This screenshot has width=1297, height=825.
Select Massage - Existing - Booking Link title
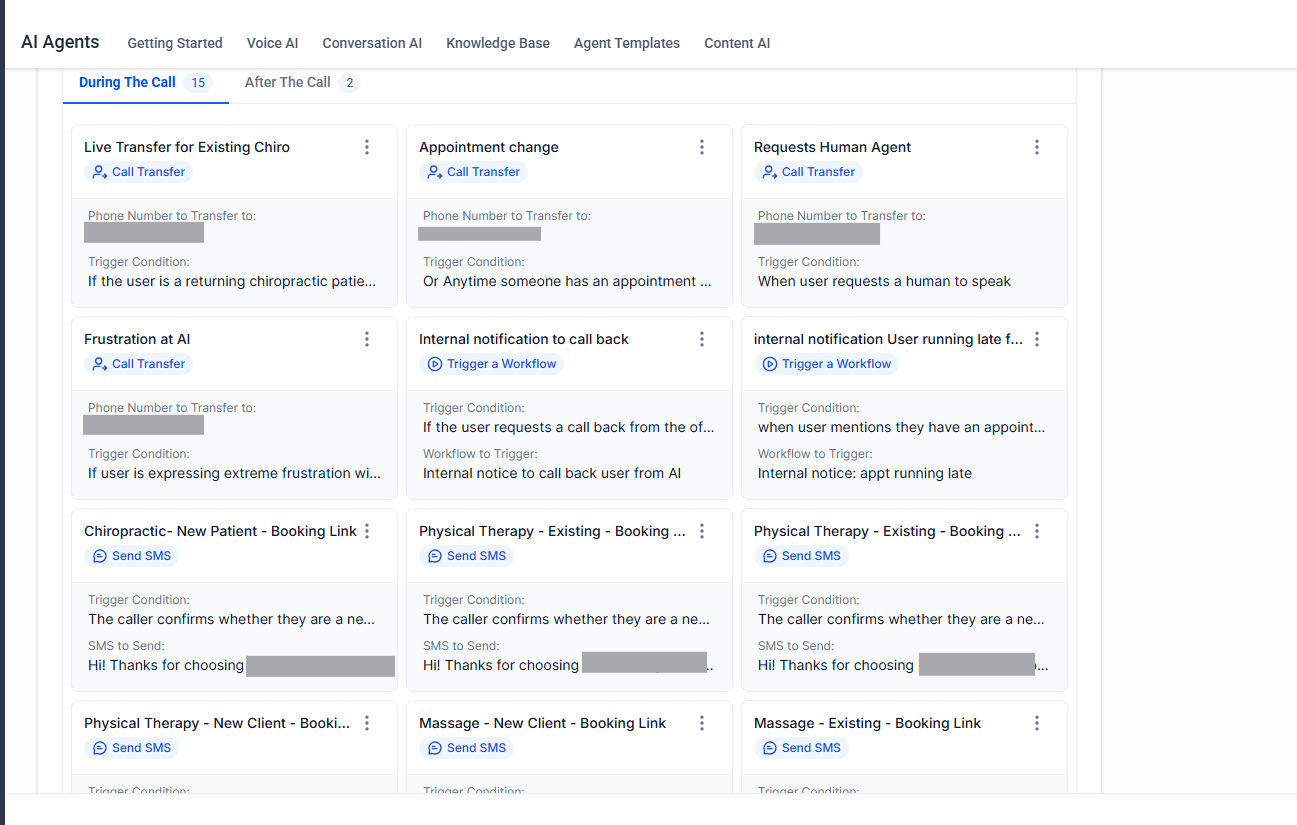868,723
